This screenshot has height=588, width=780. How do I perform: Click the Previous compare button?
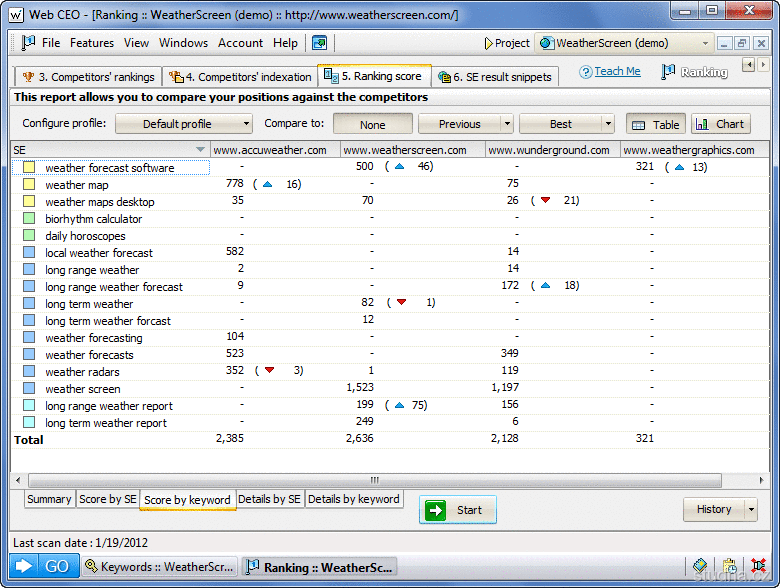click(x=460, y=124)
